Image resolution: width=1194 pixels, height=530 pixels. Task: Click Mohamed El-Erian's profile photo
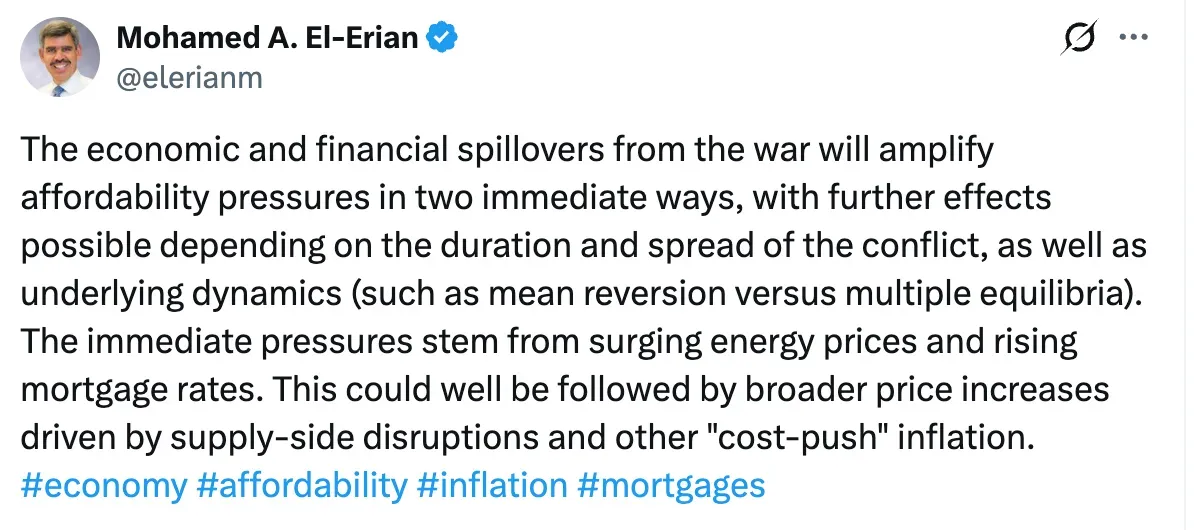[x=59, y=57]
